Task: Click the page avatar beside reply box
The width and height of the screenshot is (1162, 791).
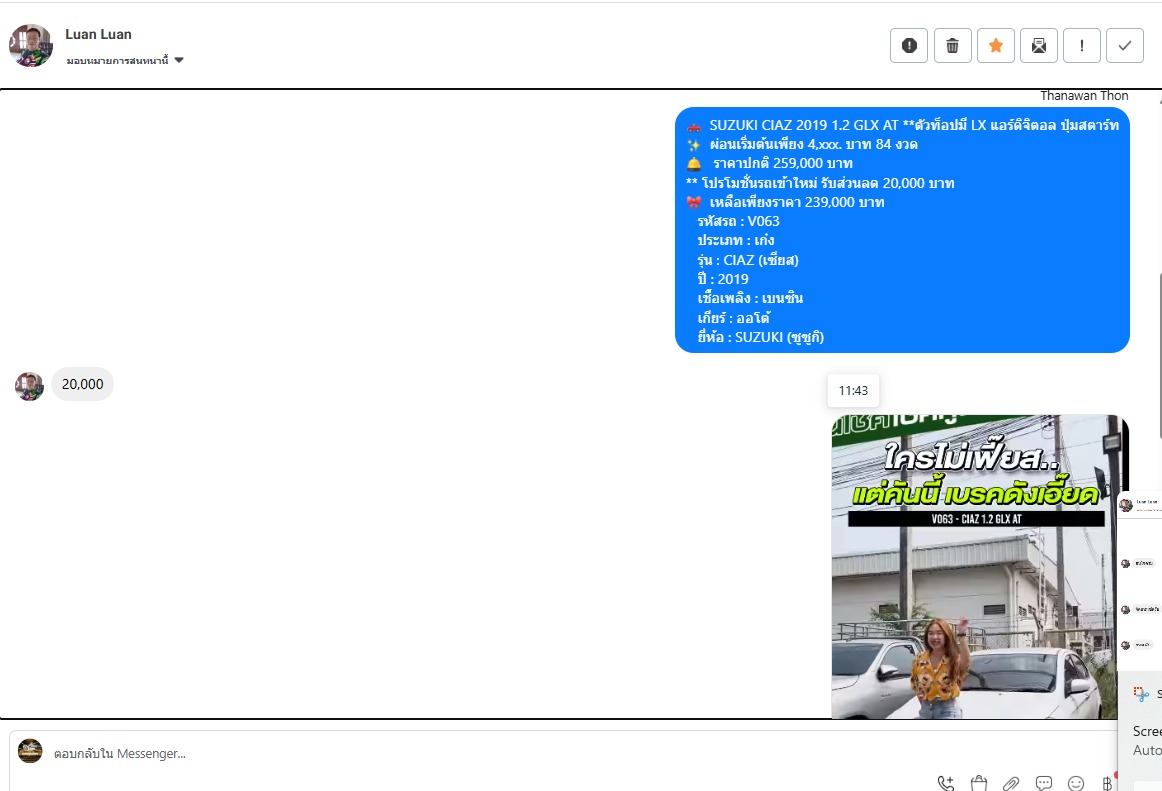Action: [30, 751]
